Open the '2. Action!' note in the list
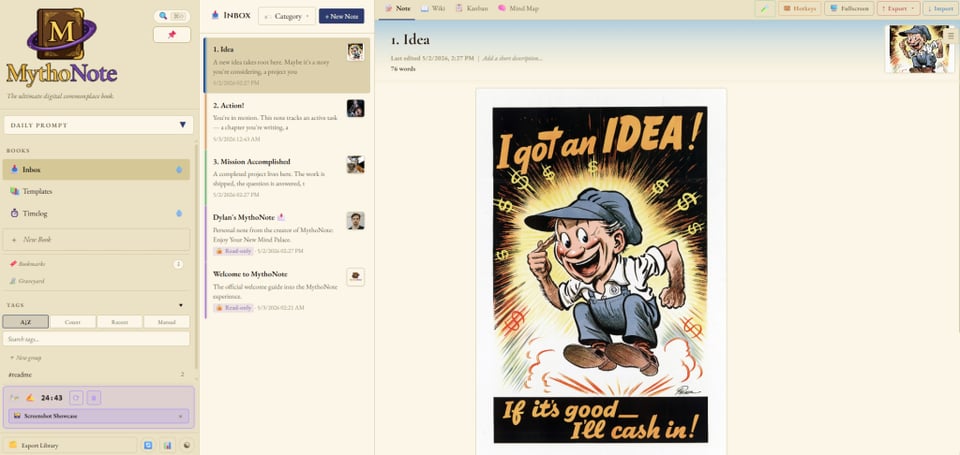The height and width of the screenshot is (455, 960). click(287, 121)
